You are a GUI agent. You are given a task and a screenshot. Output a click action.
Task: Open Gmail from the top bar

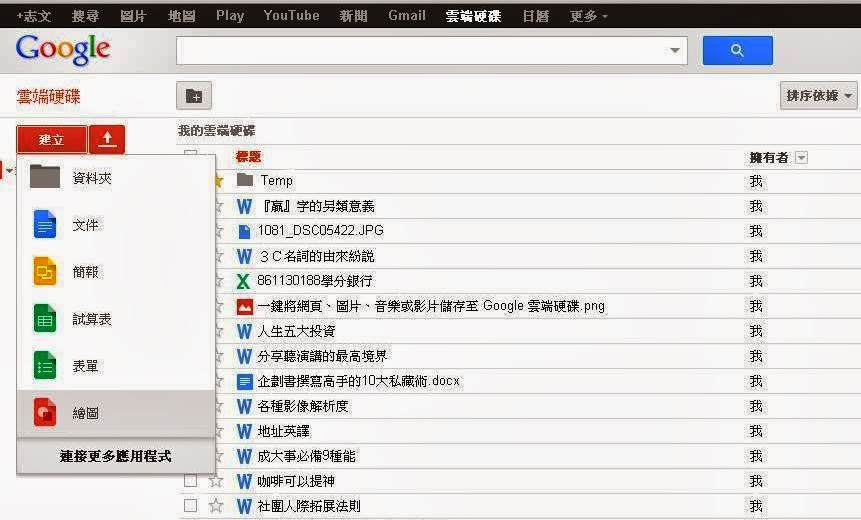point(407,15)
